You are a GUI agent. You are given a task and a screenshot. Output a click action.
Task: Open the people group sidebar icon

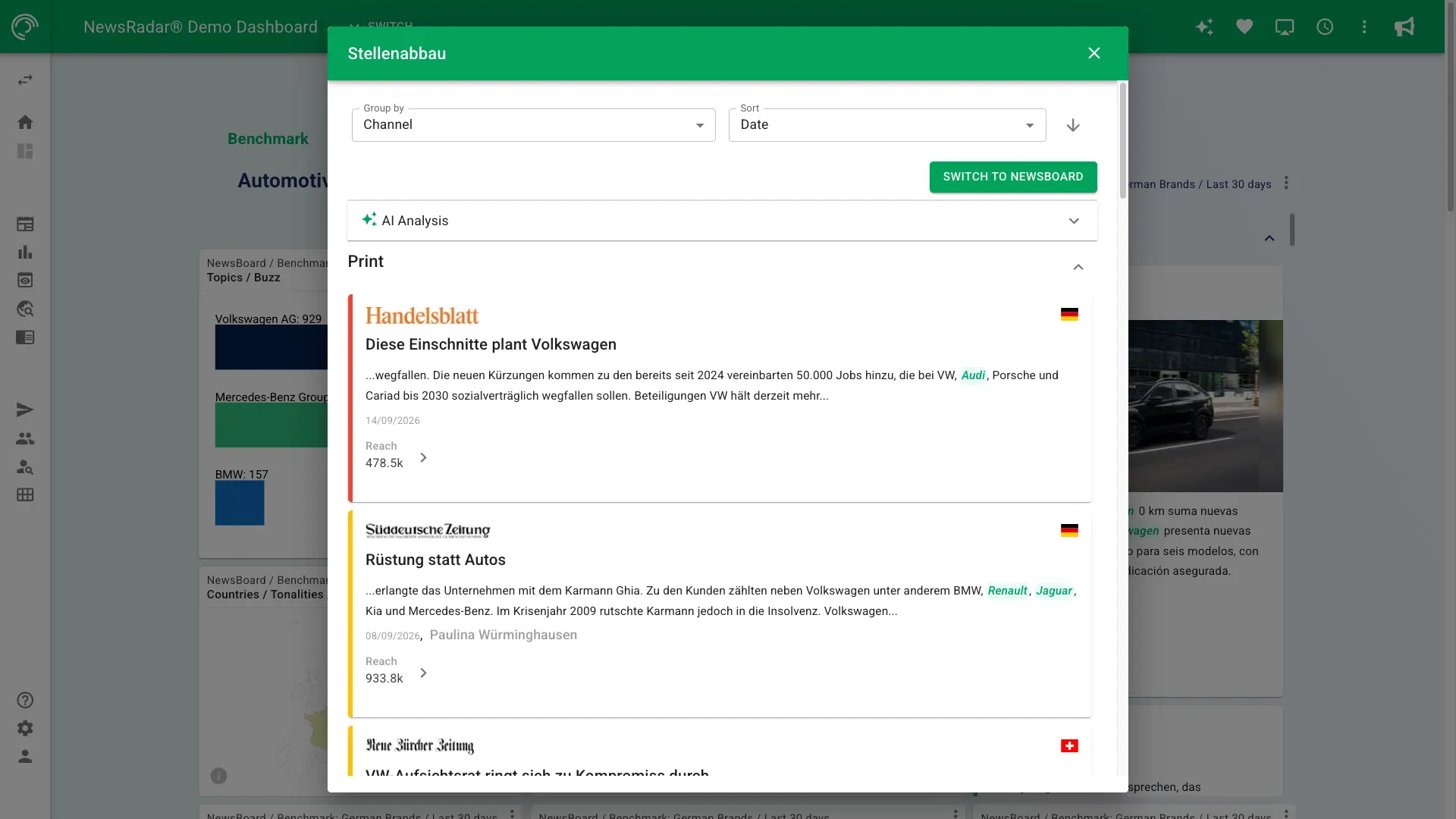(x=25, y=438)
